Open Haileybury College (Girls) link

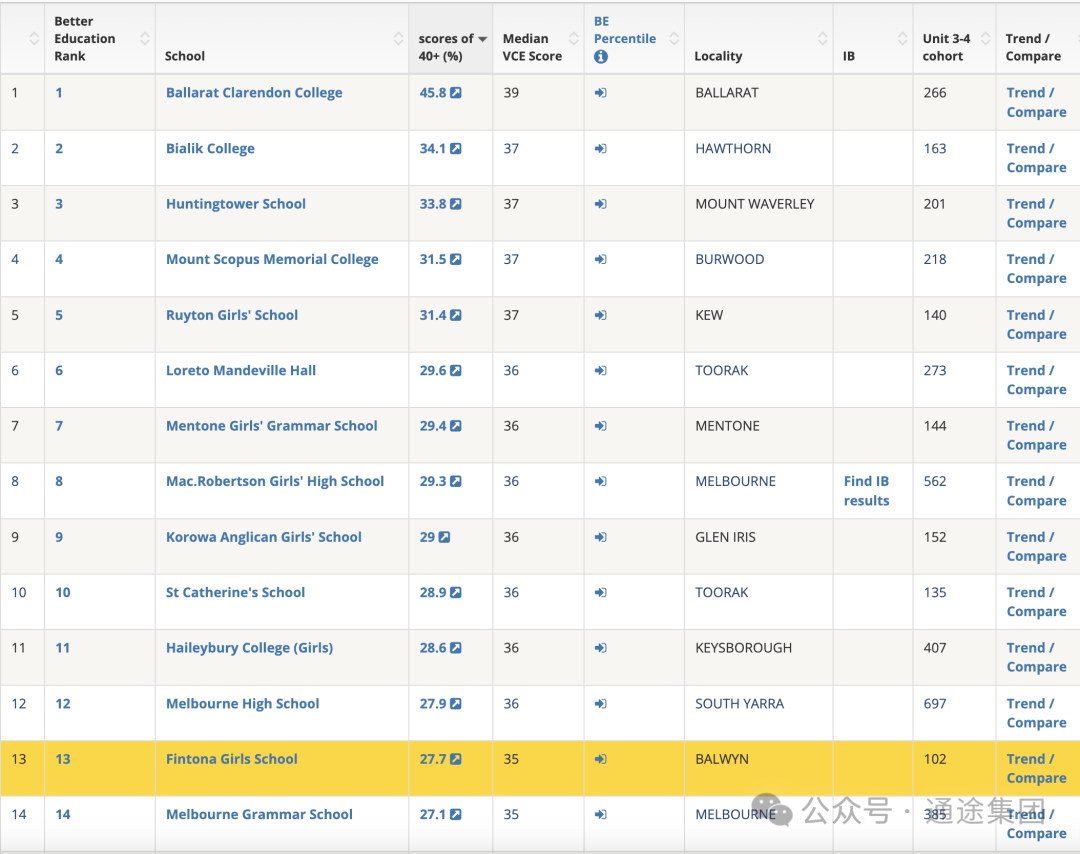249,648
